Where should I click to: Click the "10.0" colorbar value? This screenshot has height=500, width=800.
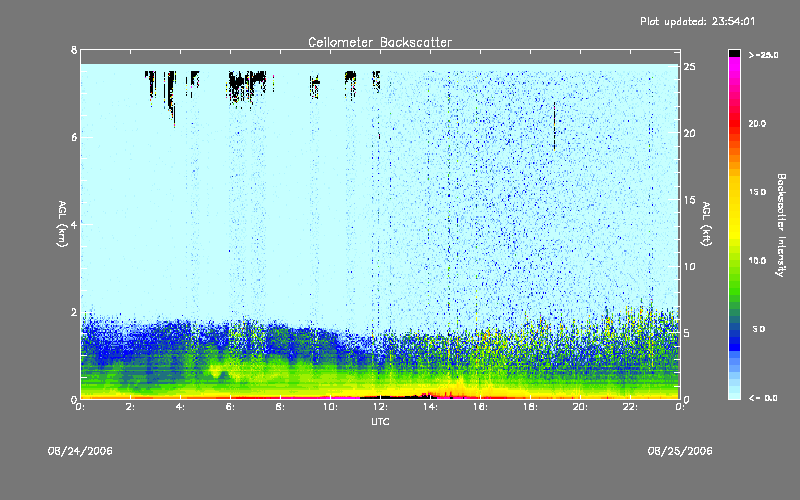757,260
